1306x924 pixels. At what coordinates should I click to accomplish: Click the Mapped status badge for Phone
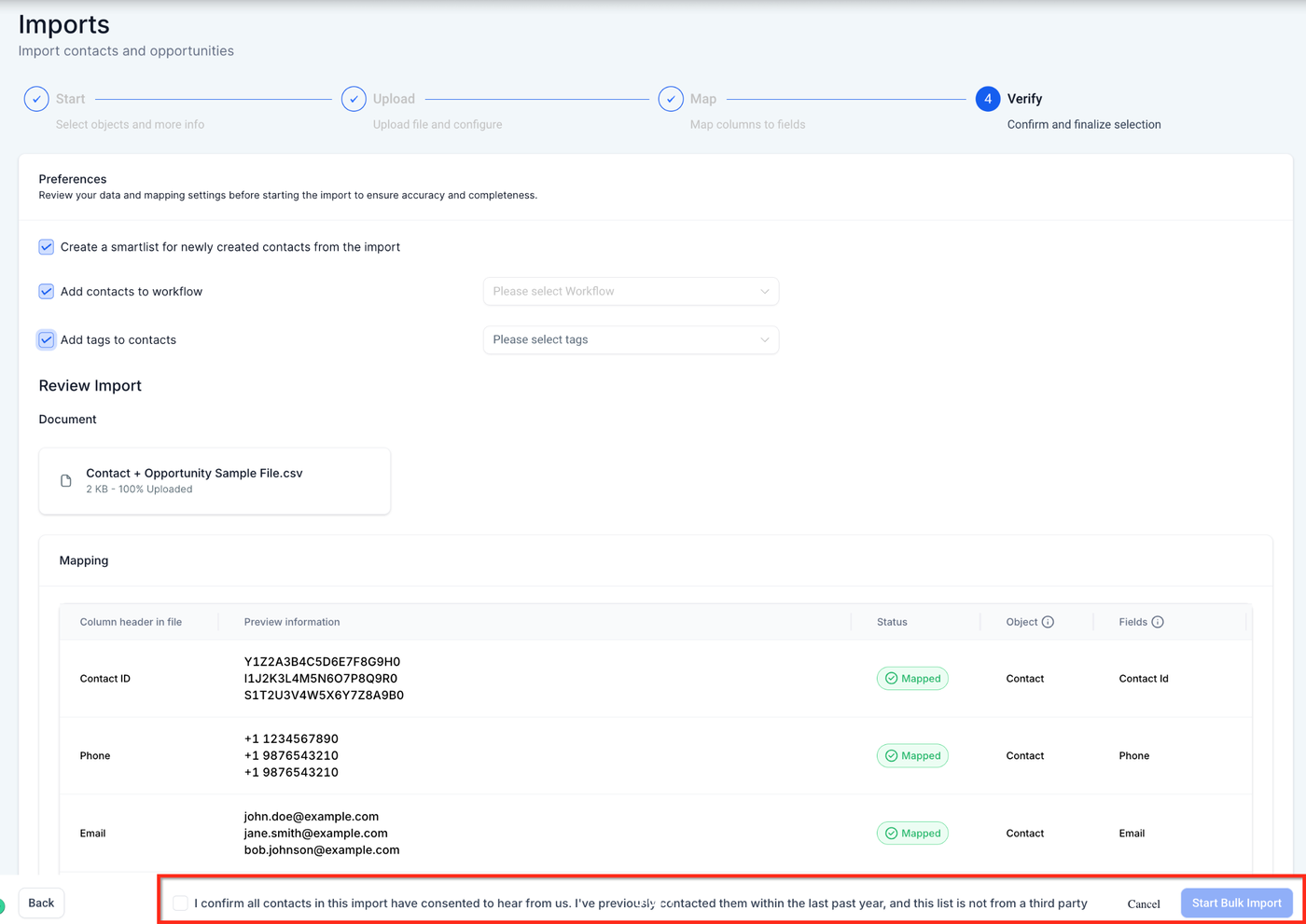[x=912, y=756]
